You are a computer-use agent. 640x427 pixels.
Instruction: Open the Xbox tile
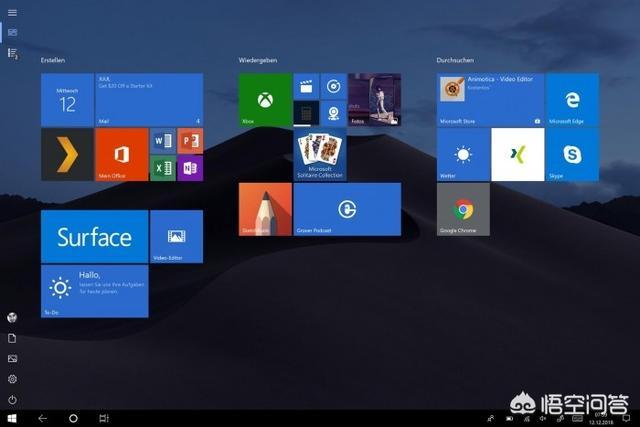click(265, 99)
